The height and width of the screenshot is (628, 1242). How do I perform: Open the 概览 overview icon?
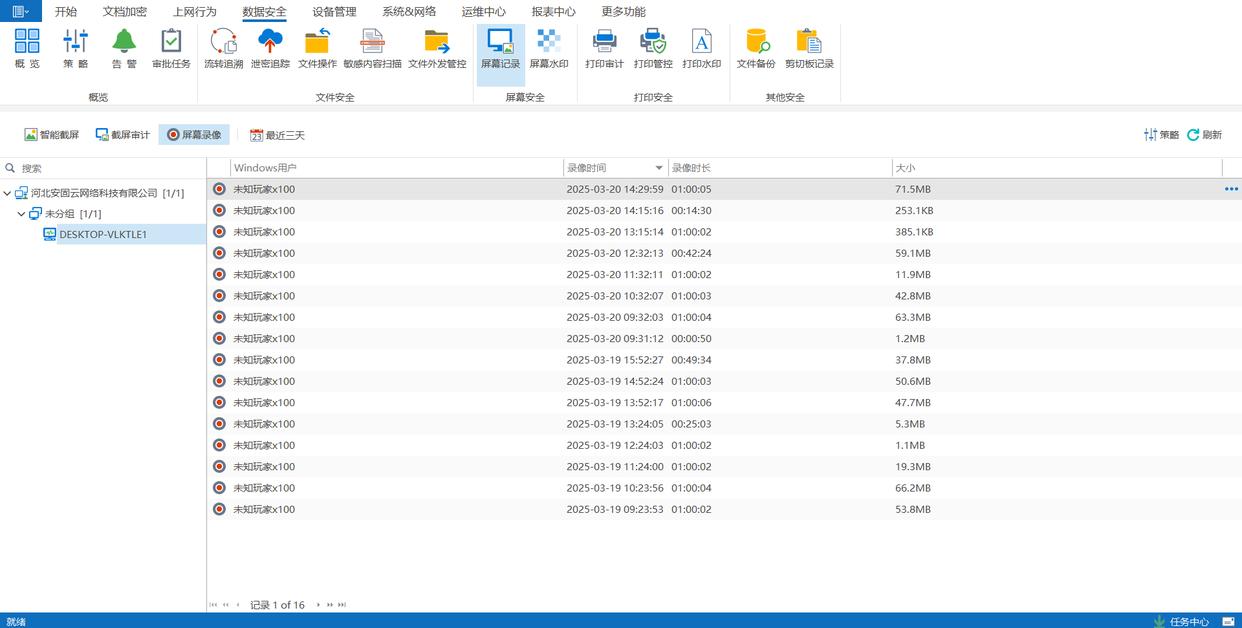point(27,48)
